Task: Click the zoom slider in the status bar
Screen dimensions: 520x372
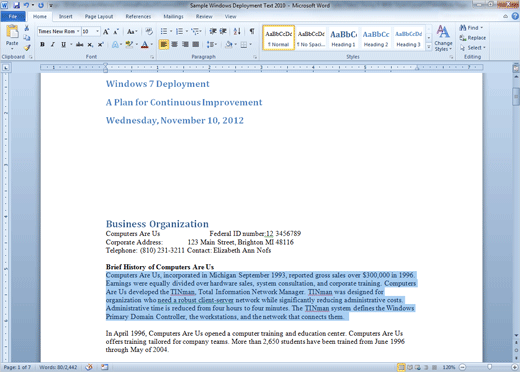Action: click(x=489, y=367)
